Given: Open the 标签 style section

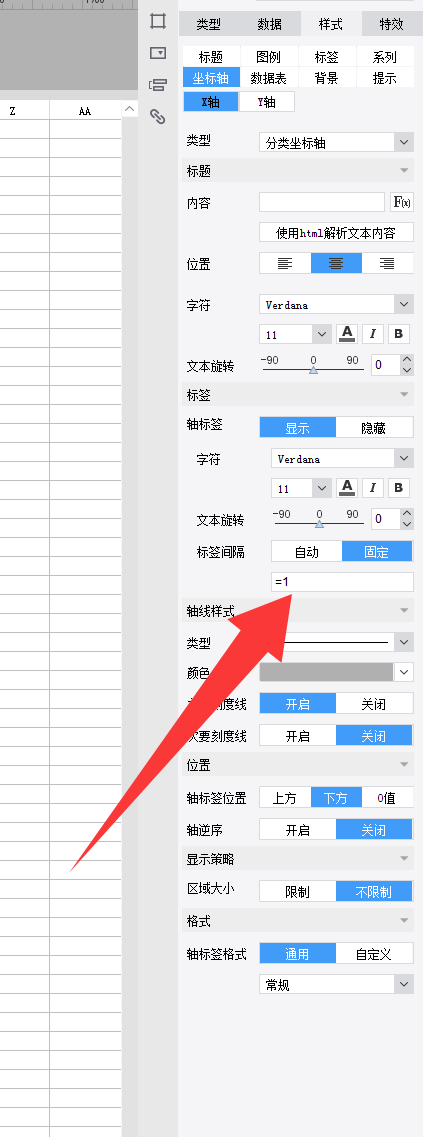Looking at the screenshot, I should pyautogui.click(x=327, y=57).
